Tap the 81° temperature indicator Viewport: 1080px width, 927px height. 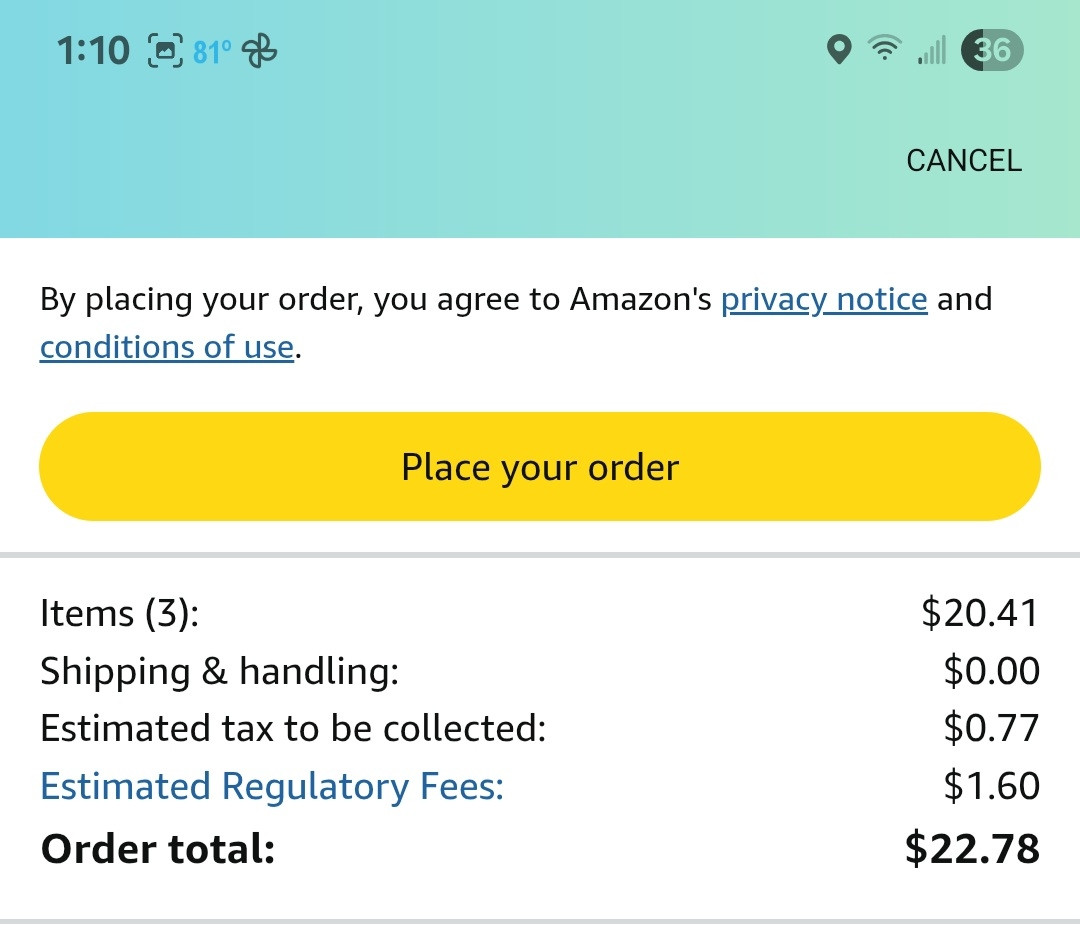(x=212, y=52)
